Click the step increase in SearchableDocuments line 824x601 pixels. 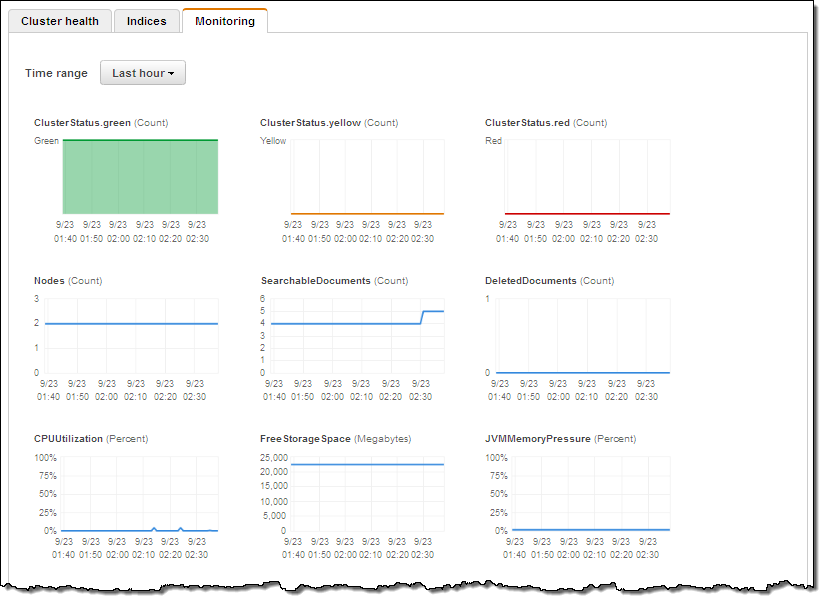pyautogui.click(x=422, y=317)
